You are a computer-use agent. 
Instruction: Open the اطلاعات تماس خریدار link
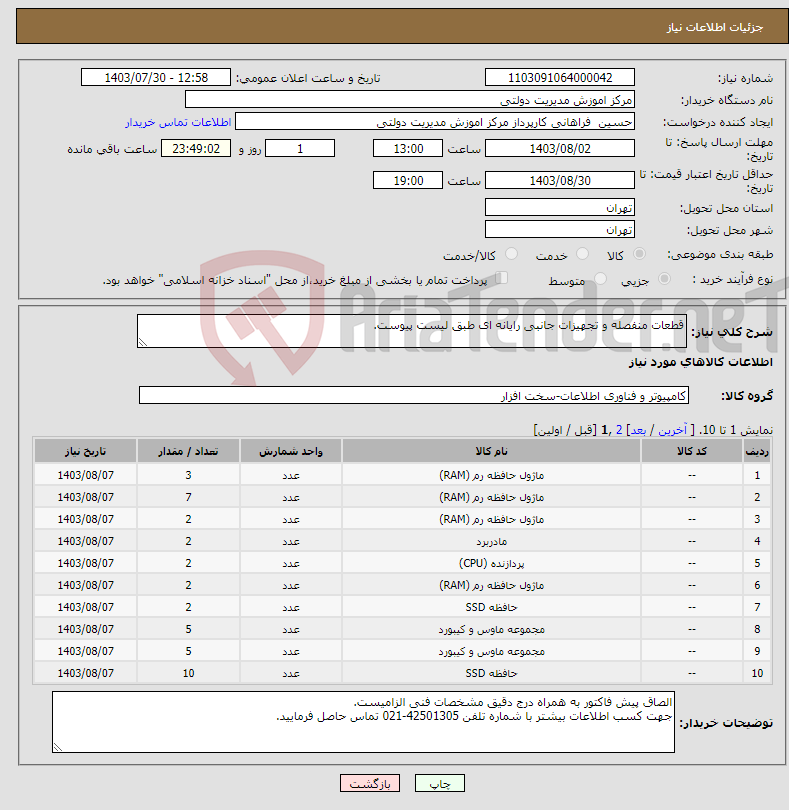coord(178,122)
